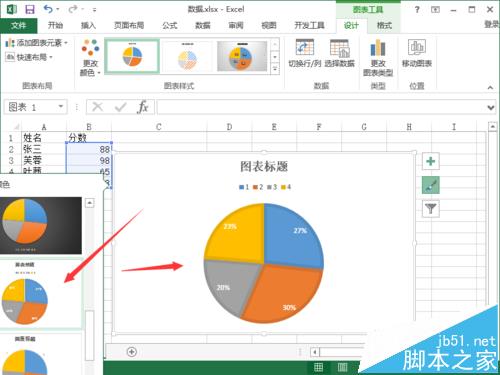Switch to the 开发工具 Developer tab

(x=309, y=25)
